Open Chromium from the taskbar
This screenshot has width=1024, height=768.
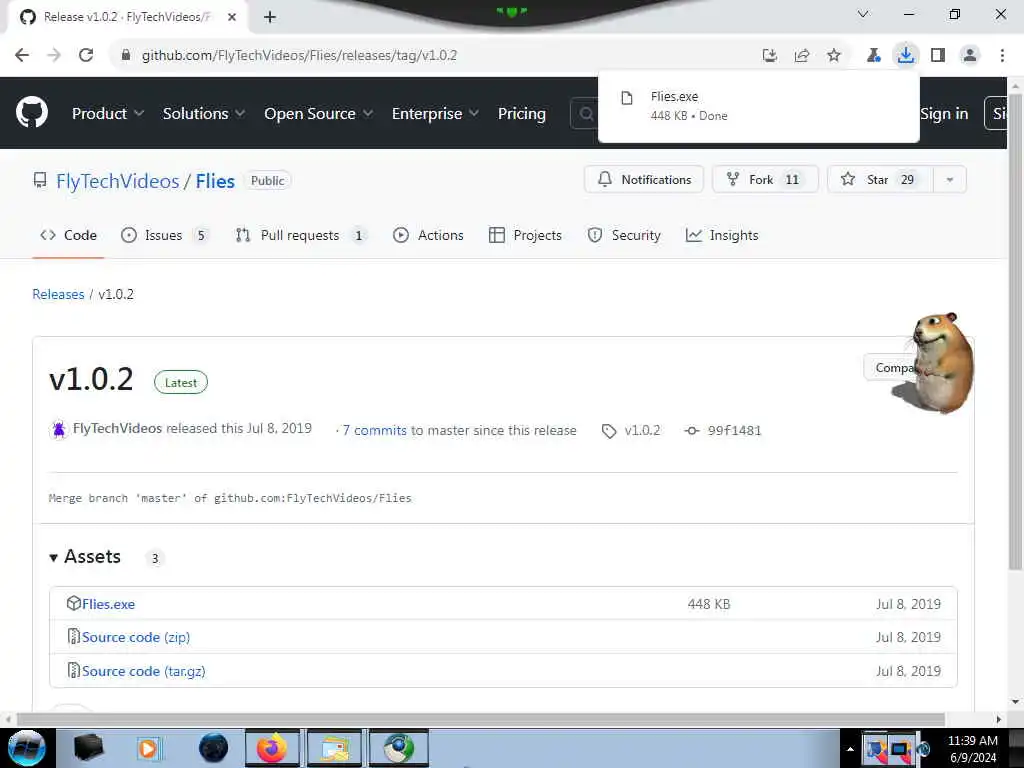click(x=399, y=748)
